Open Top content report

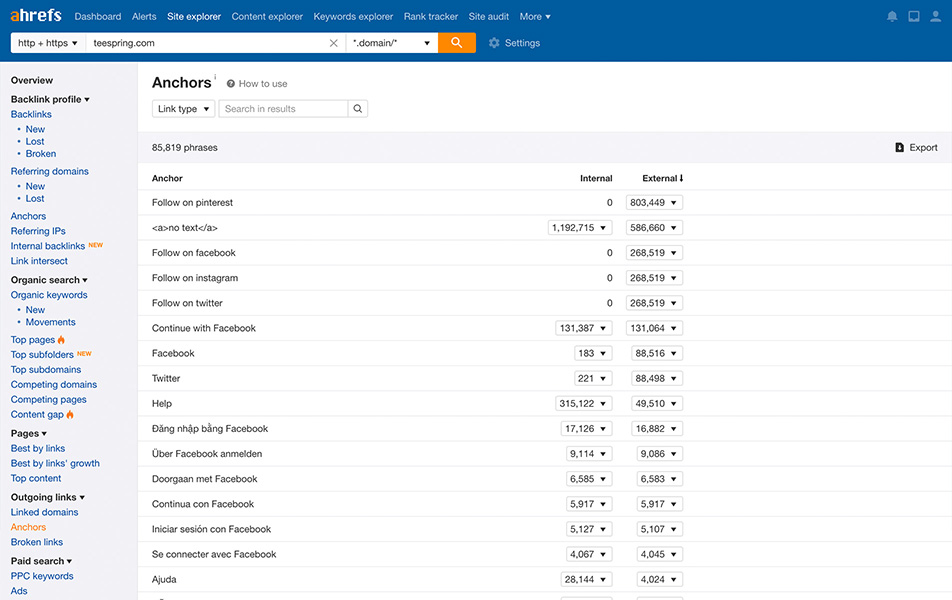tap(36, 478)
